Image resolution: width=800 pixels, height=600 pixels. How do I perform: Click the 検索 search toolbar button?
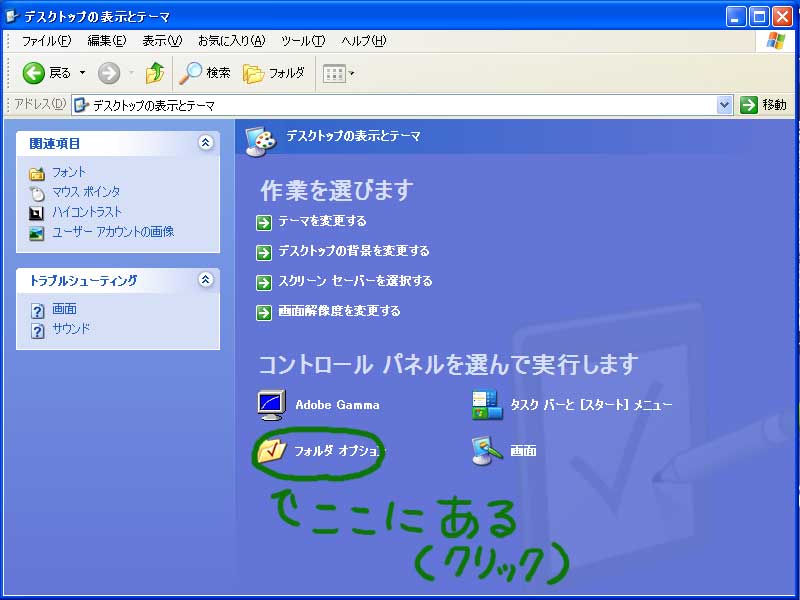tap(205, 73)
